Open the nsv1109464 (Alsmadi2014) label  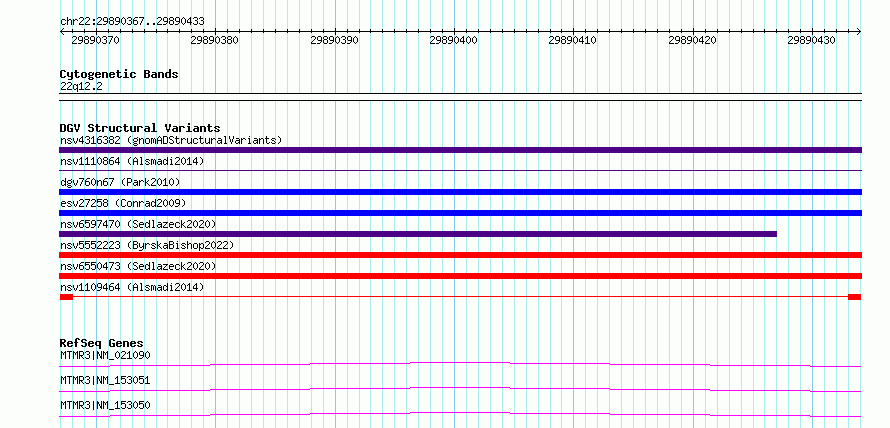point(132,287)
